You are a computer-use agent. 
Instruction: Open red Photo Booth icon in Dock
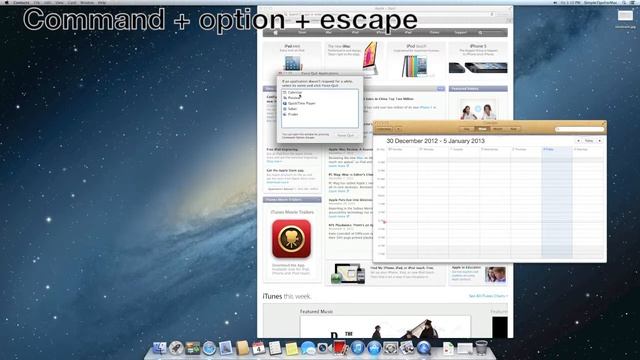click(x=340, y=348)
